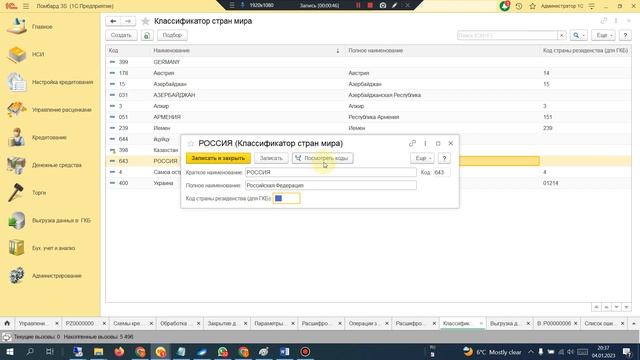Click the notifications bell icon with badge

pyautogui.click(x=505, y=6)
